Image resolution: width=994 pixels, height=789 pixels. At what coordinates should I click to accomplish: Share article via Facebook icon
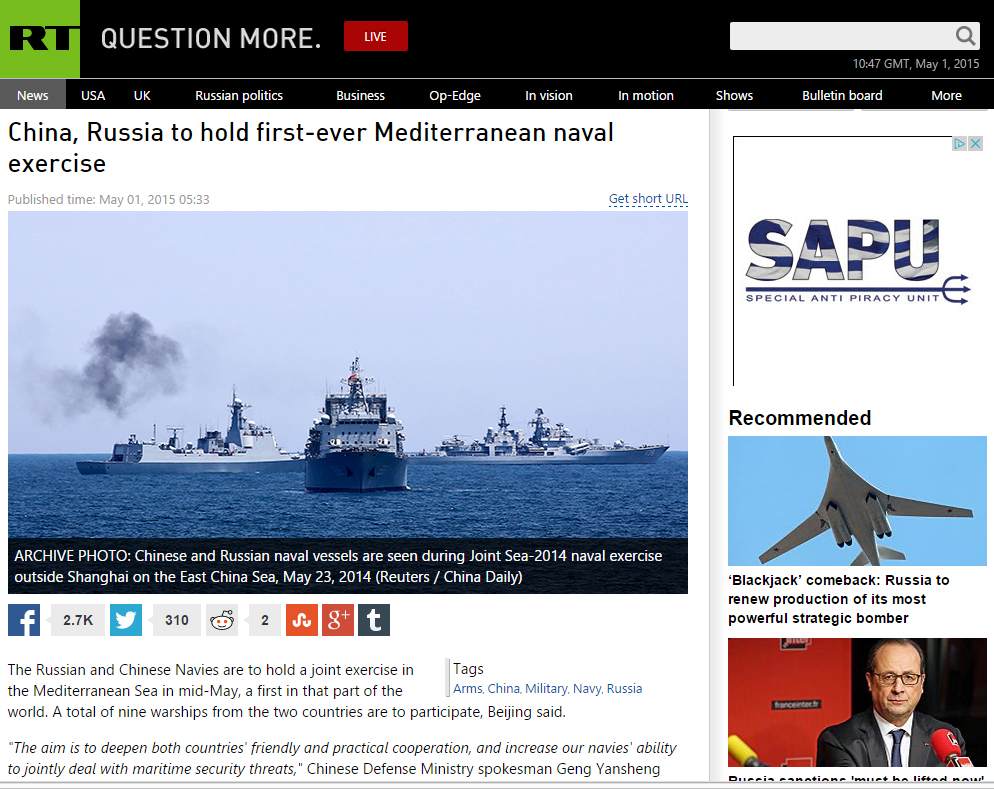click(x=24, y=620)
